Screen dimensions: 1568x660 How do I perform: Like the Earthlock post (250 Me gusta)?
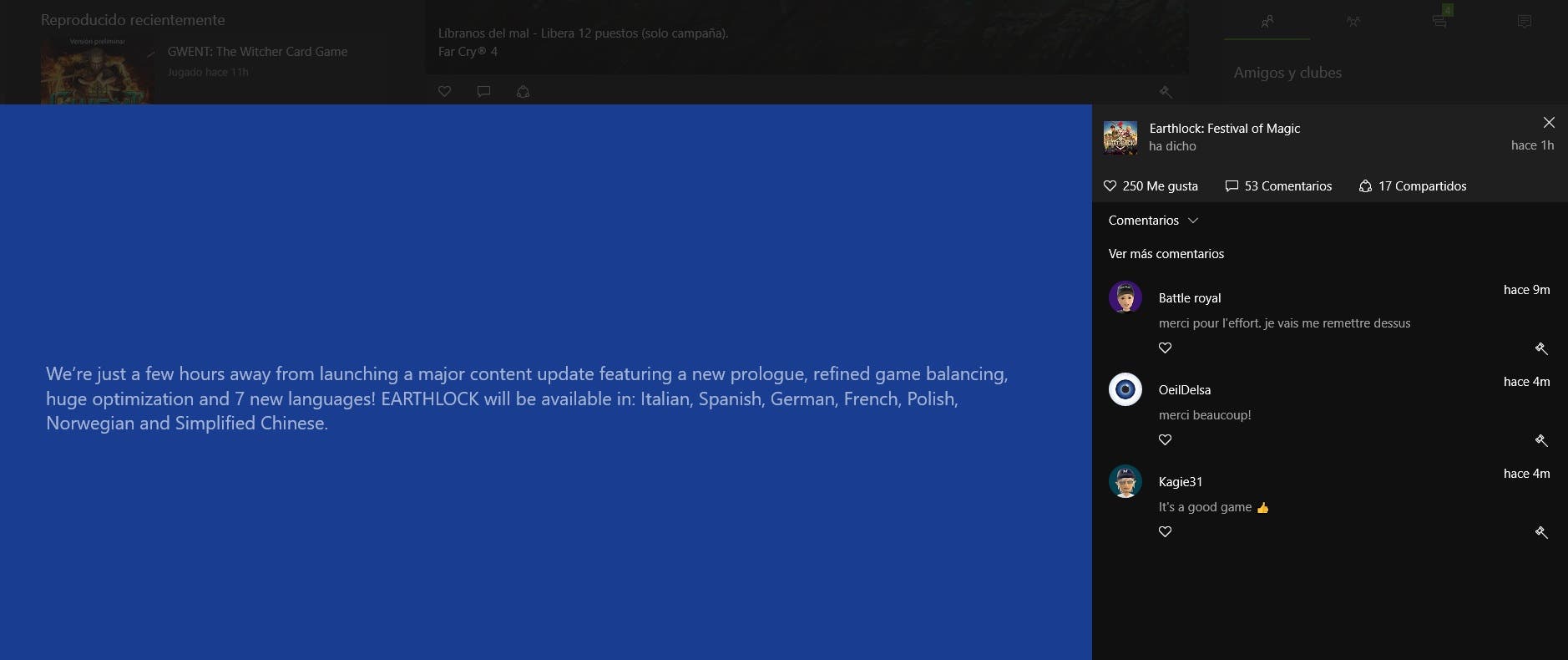(x=1151, y=186)
